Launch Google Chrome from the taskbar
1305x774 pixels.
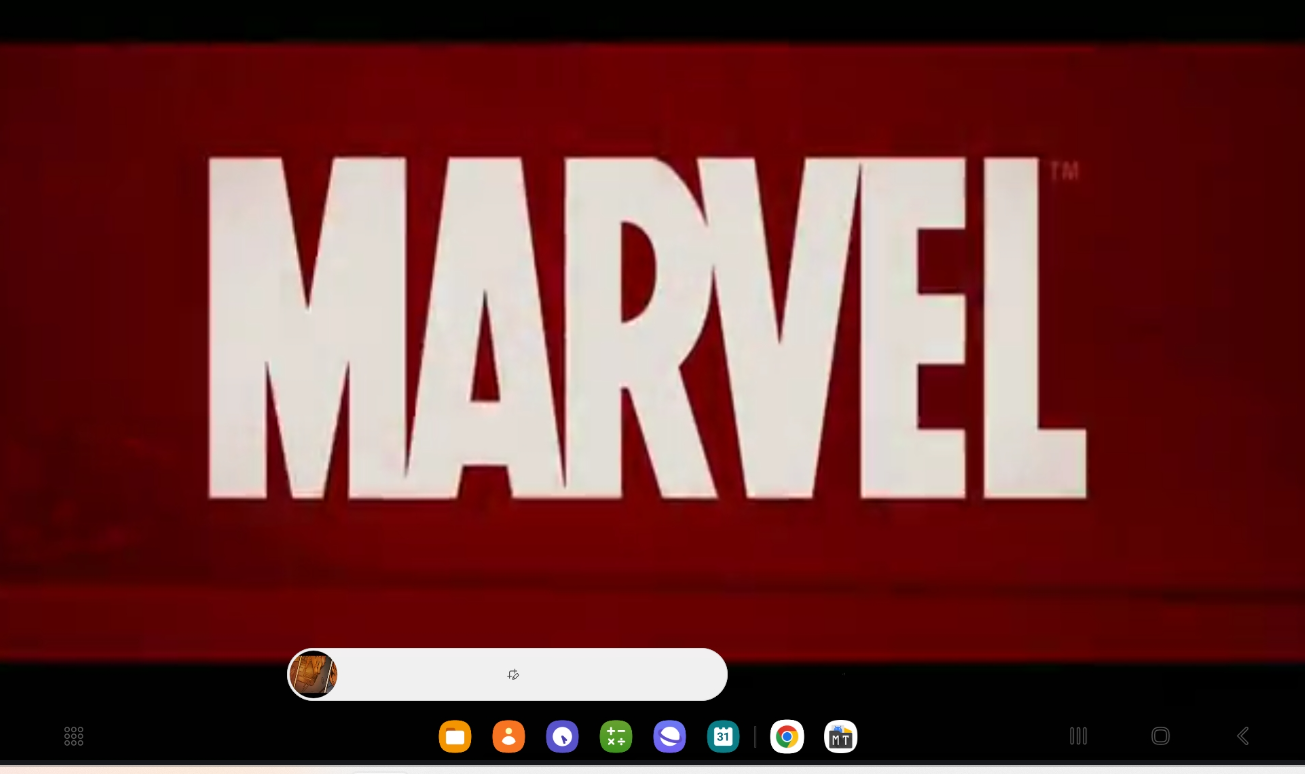[787, 737]
